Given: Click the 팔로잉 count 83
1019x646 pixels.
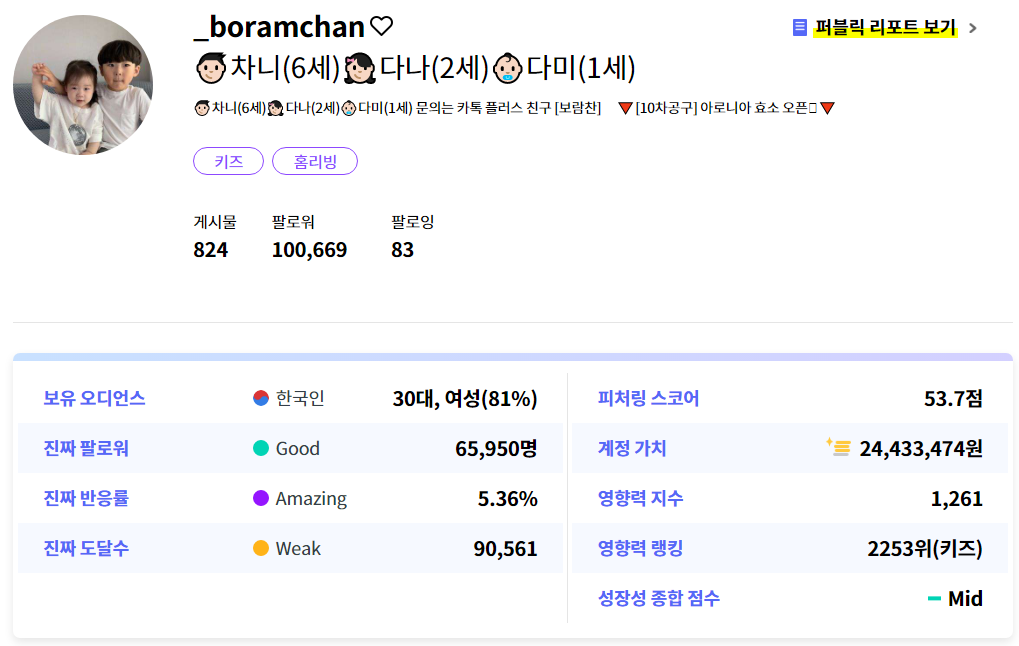Looking at the screenshot, I should coord(402,250).
